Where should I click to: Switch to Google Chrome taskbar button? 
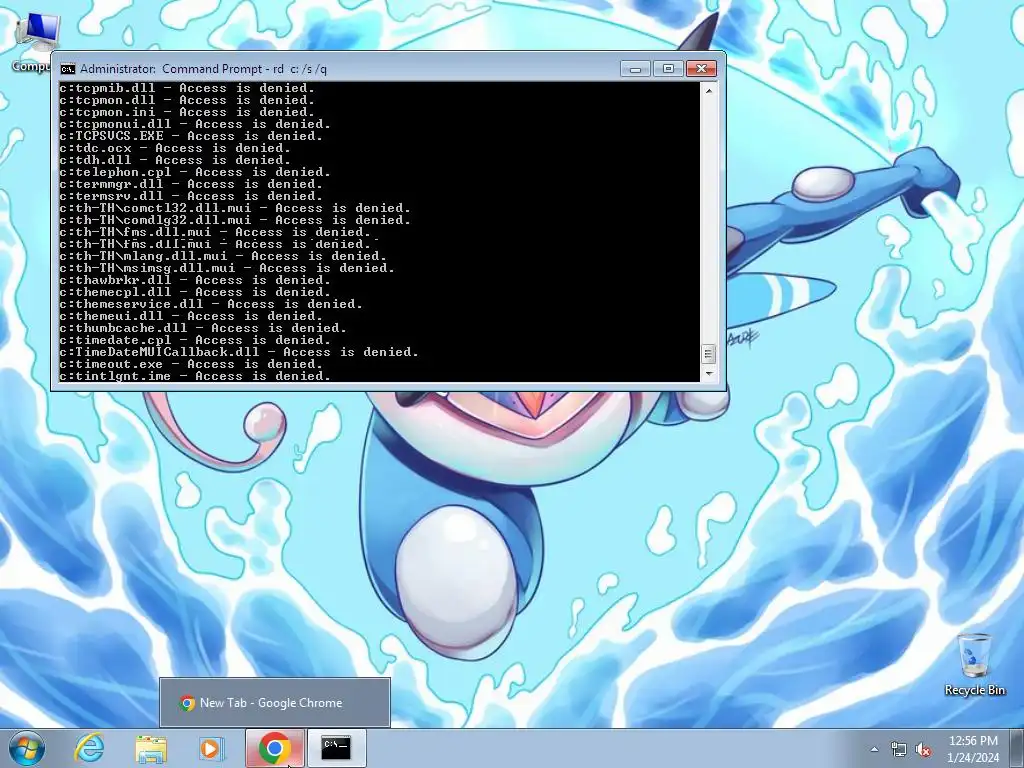tap(274, 748)
